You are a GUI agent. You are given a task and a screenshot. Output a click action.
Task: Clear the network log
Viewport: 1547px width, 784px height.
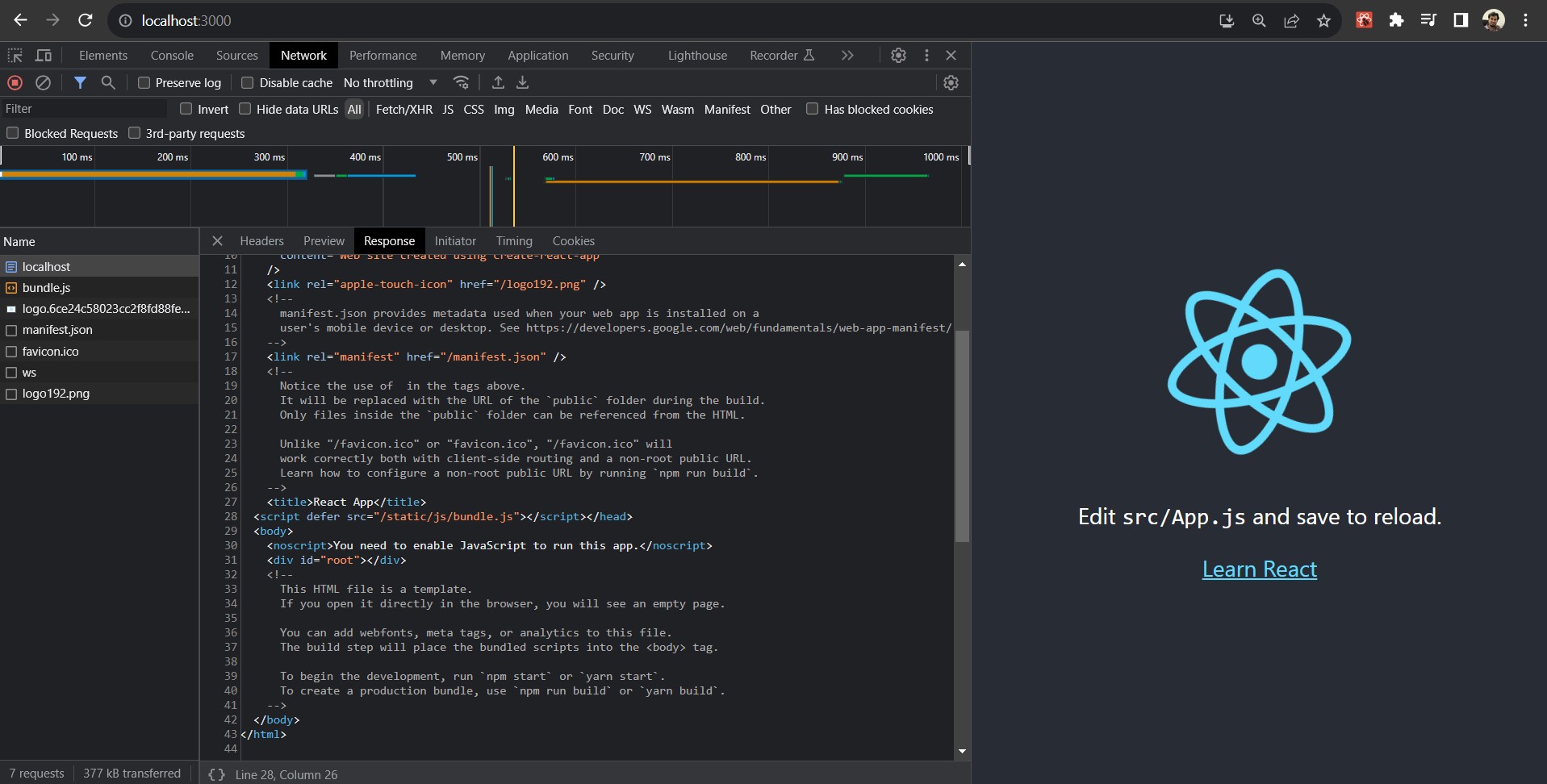tap(44, 82)
